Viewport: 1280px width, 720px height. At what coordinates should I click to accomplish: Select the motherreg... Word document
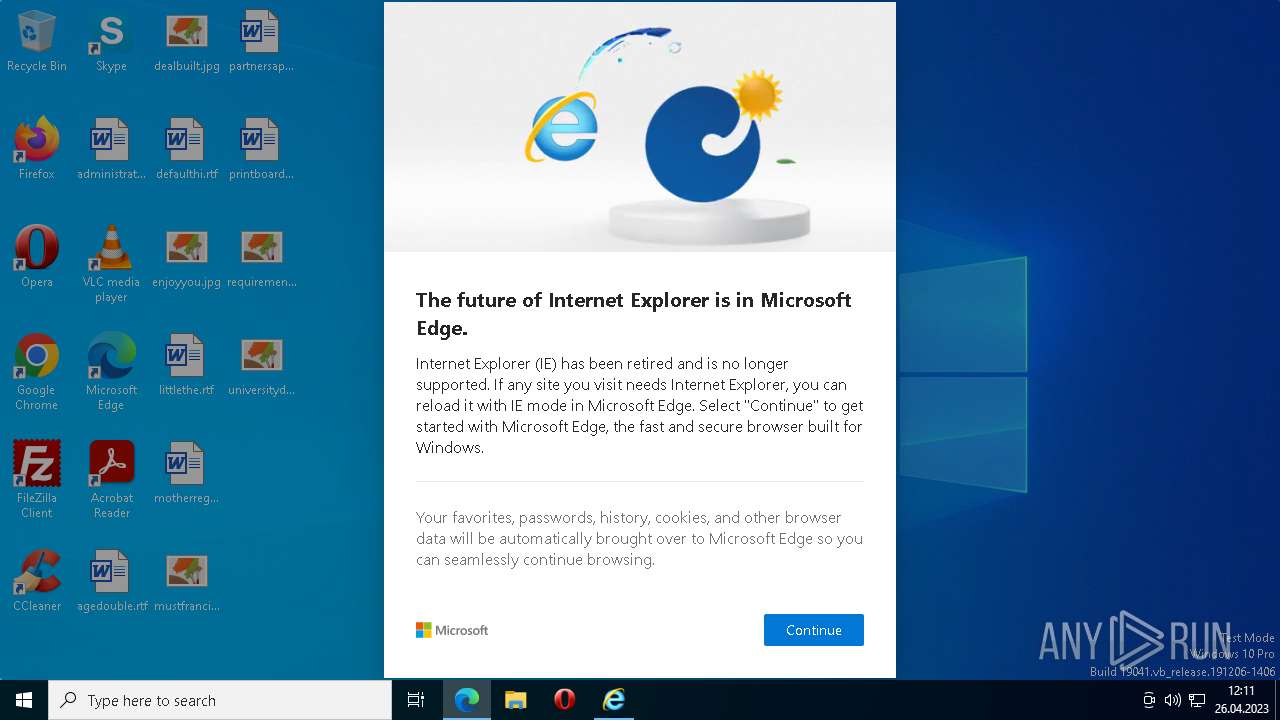187,473
